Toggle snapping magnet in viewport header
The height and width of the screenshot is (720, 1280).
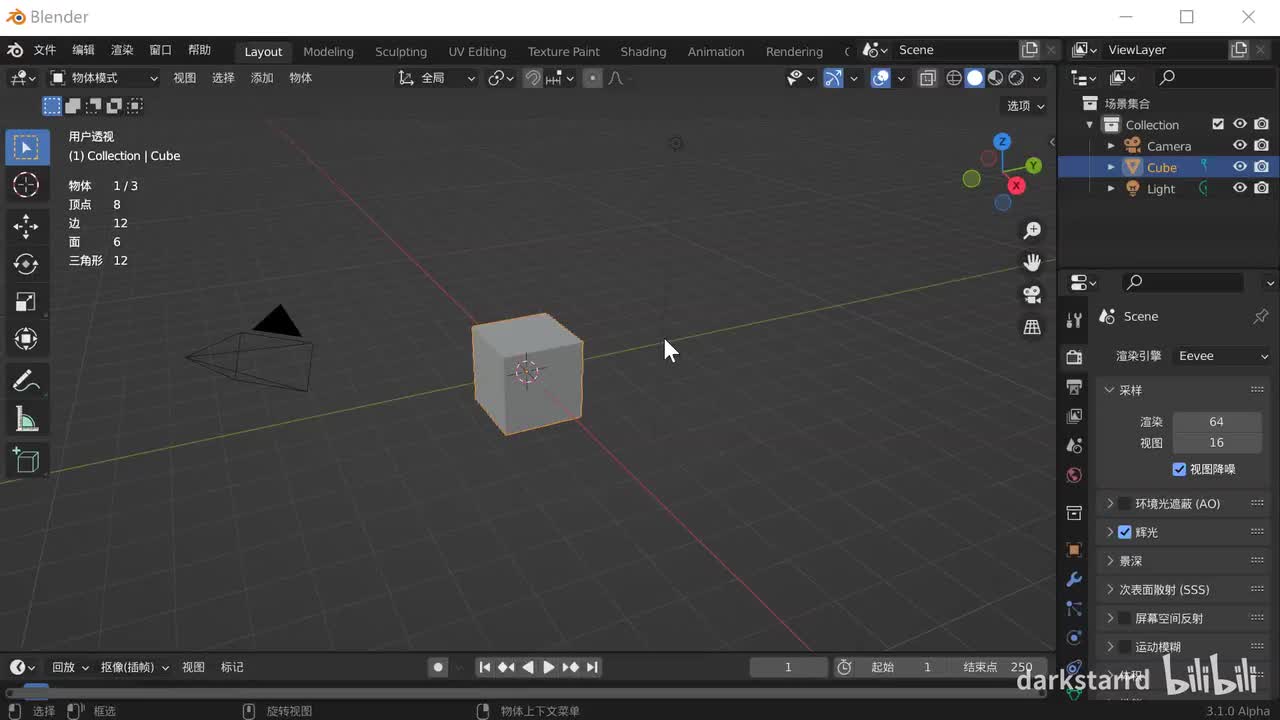pyautogui.click(x=533, y=78)
